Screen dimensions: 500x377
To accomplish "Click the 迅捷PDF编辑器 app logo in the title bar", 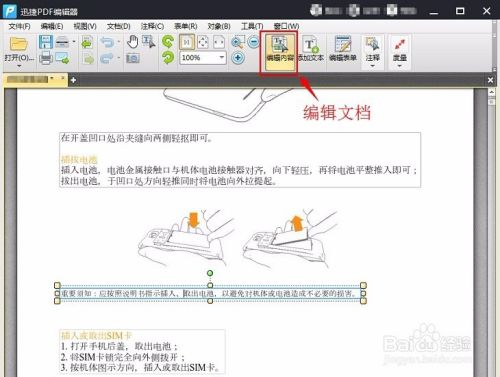I will pos(9,11).
